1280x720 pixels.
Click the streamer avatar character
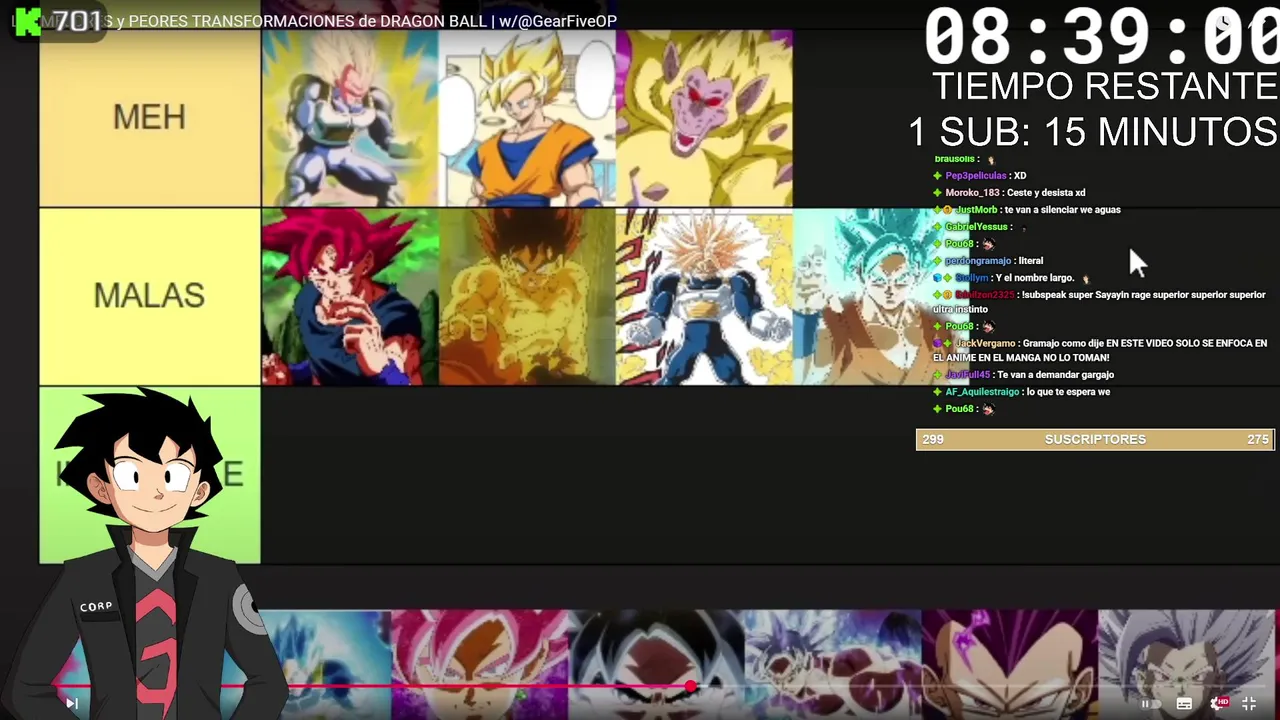(x=150, y=555)
